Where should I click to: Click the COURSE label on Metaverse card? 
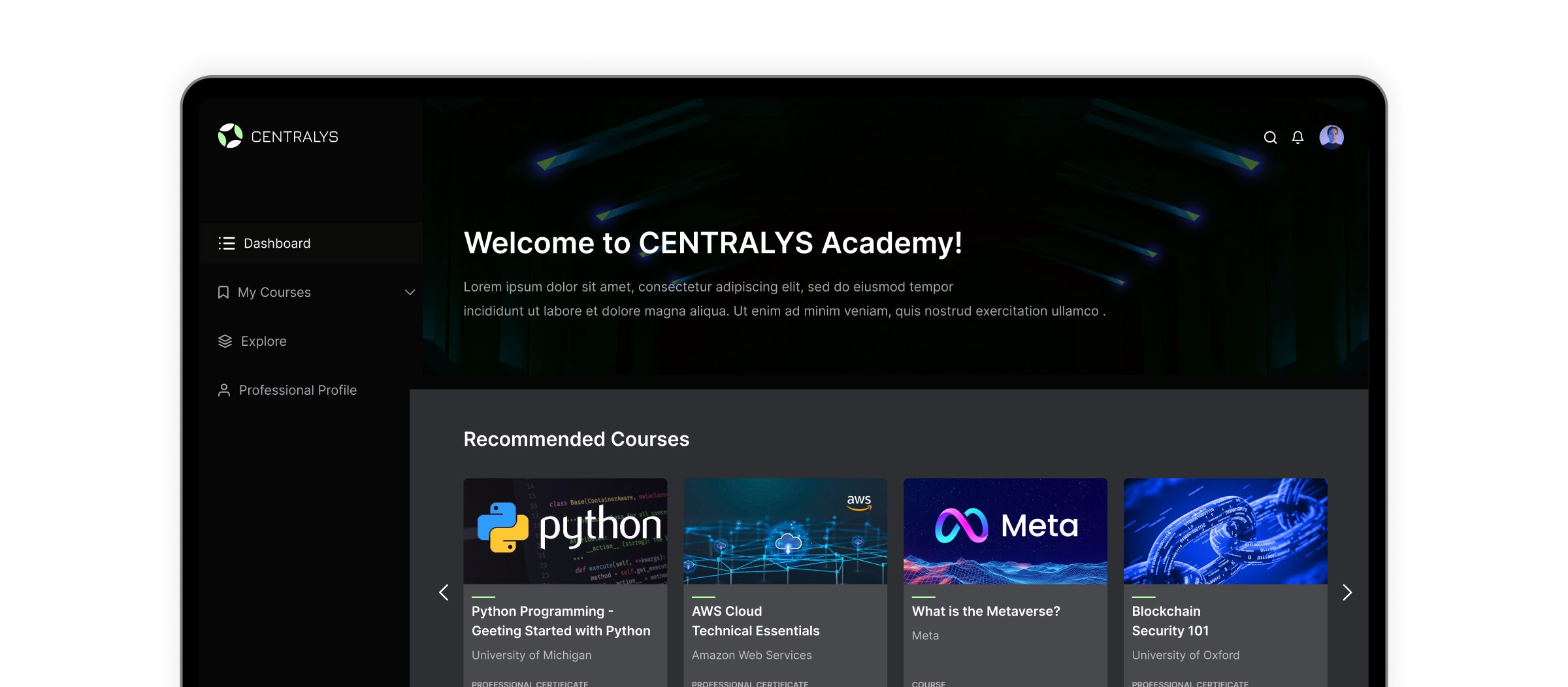[x=928, y=684]
